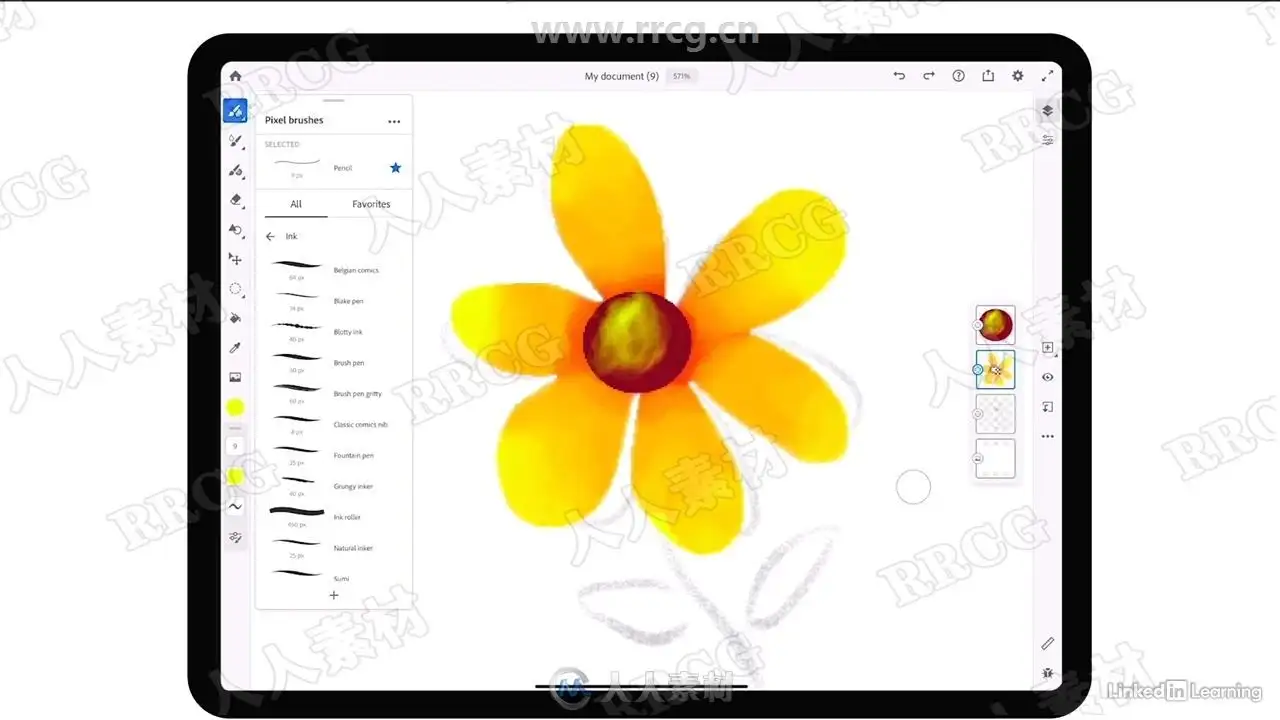Choose the Belgian comics brush
The height and width of the screenshot is (720, 1280).
(x=333, y=270)
